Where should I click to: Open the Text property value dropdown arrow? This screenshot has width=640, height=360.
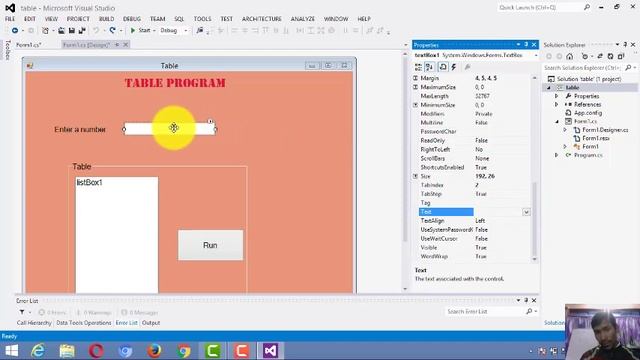[x=526, y=212]
